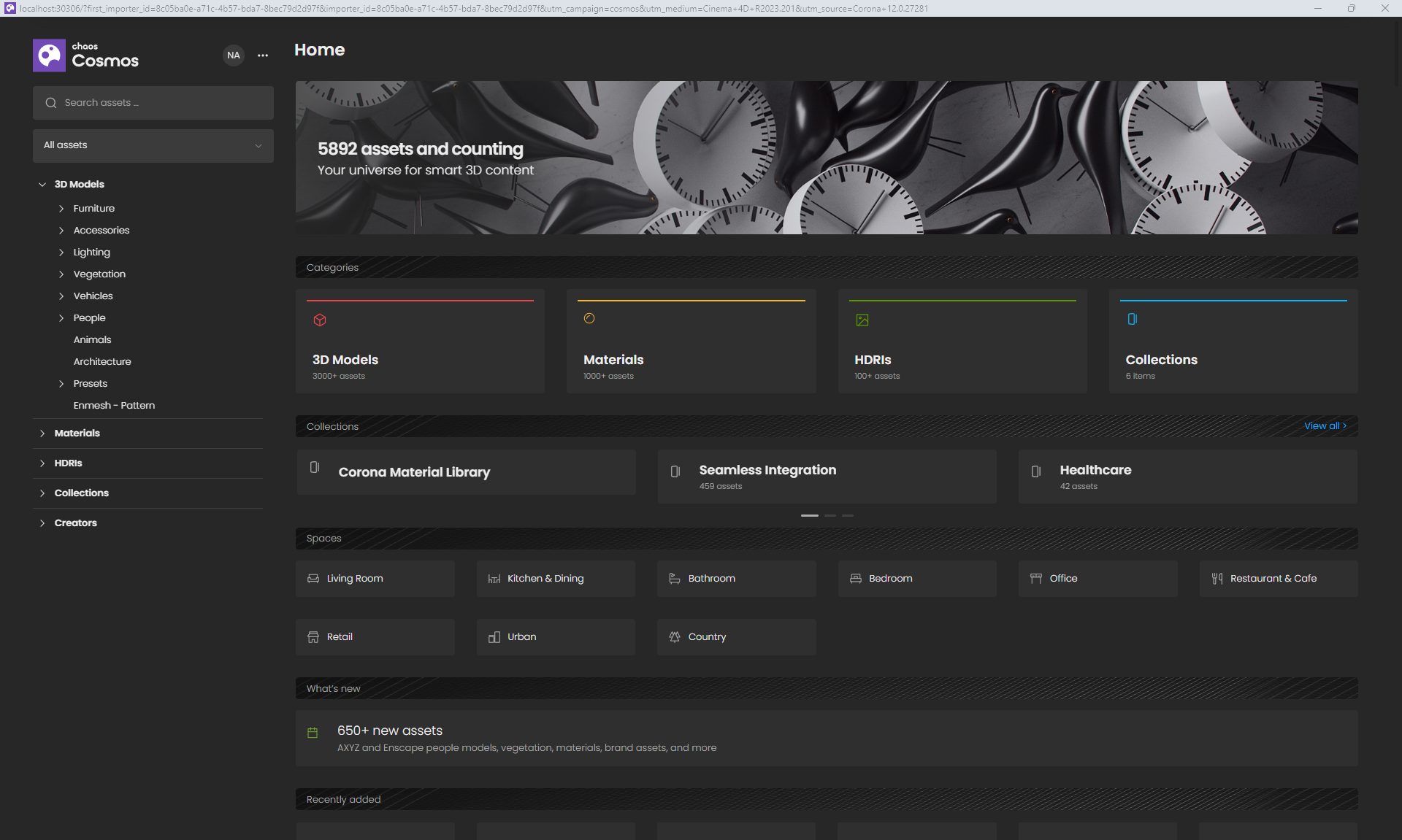Select Animals in the sidebar
Viewport: 1402px width, 840px height.
[92, 339]
